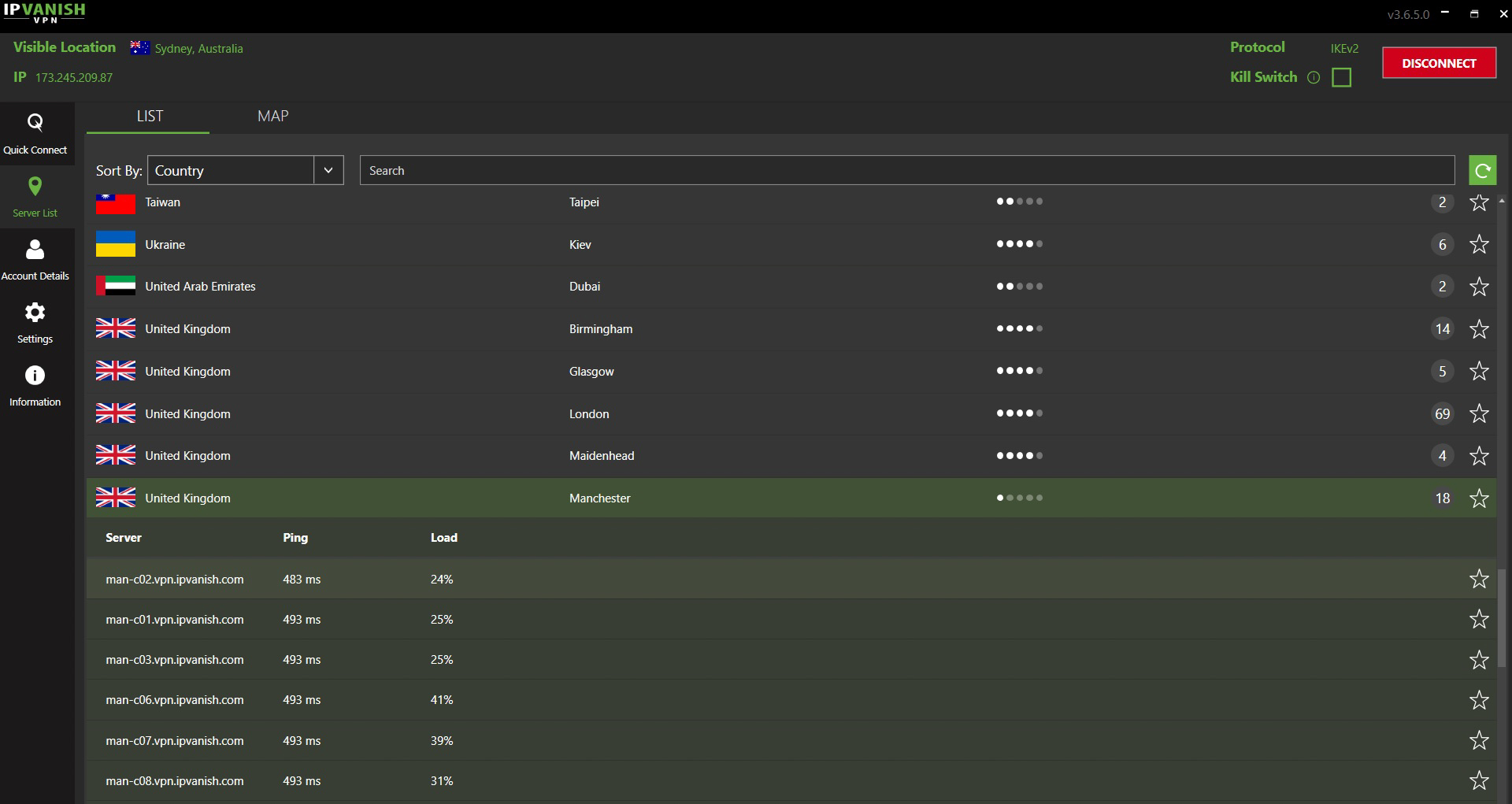Select man-c03.vpn.ipvanish.com server row
The width and height of the screenshot is (1512, 804).
tap(791, 660)
